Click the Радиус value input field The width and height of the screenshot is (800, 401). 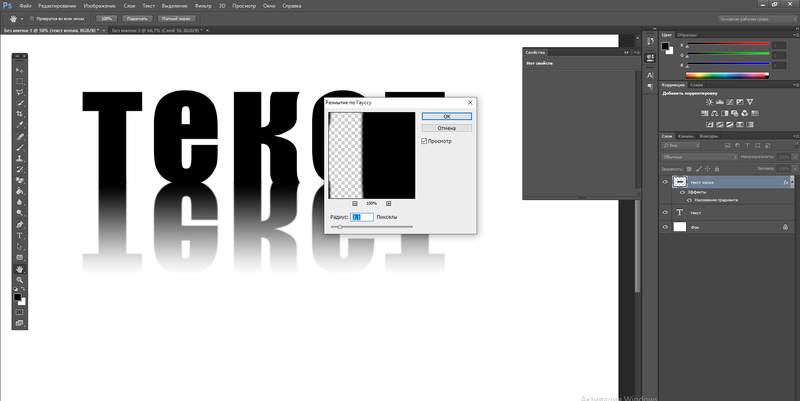(361, 216)
